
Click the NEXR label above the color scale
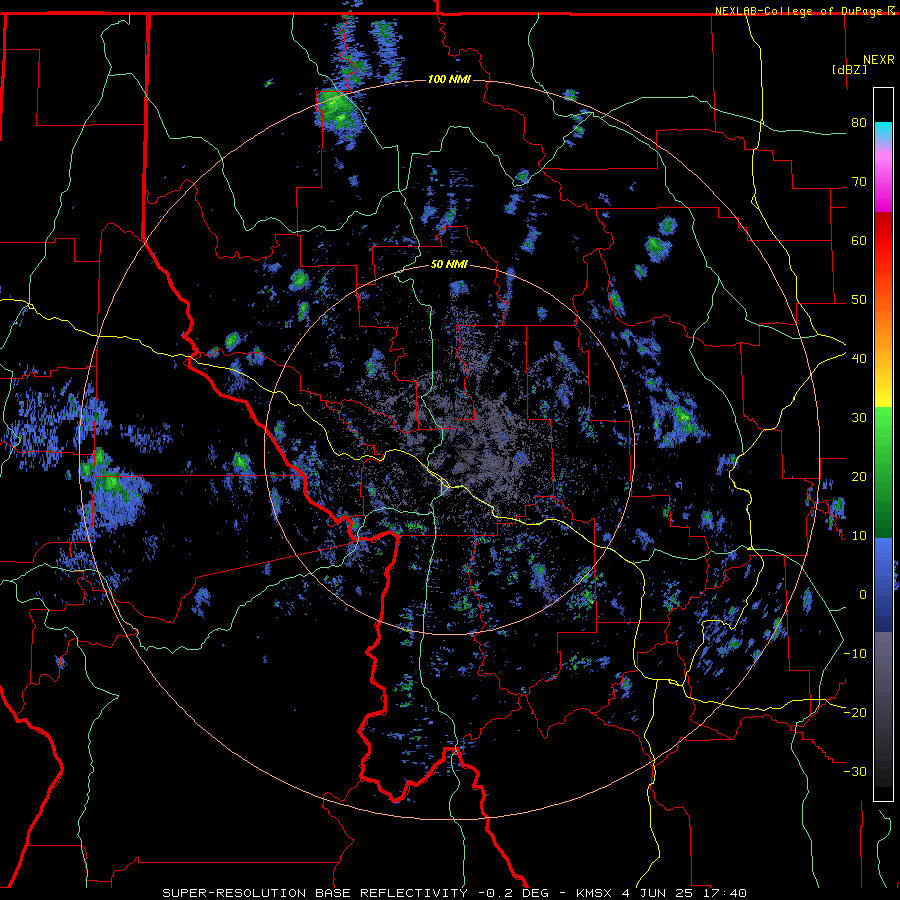879,60
